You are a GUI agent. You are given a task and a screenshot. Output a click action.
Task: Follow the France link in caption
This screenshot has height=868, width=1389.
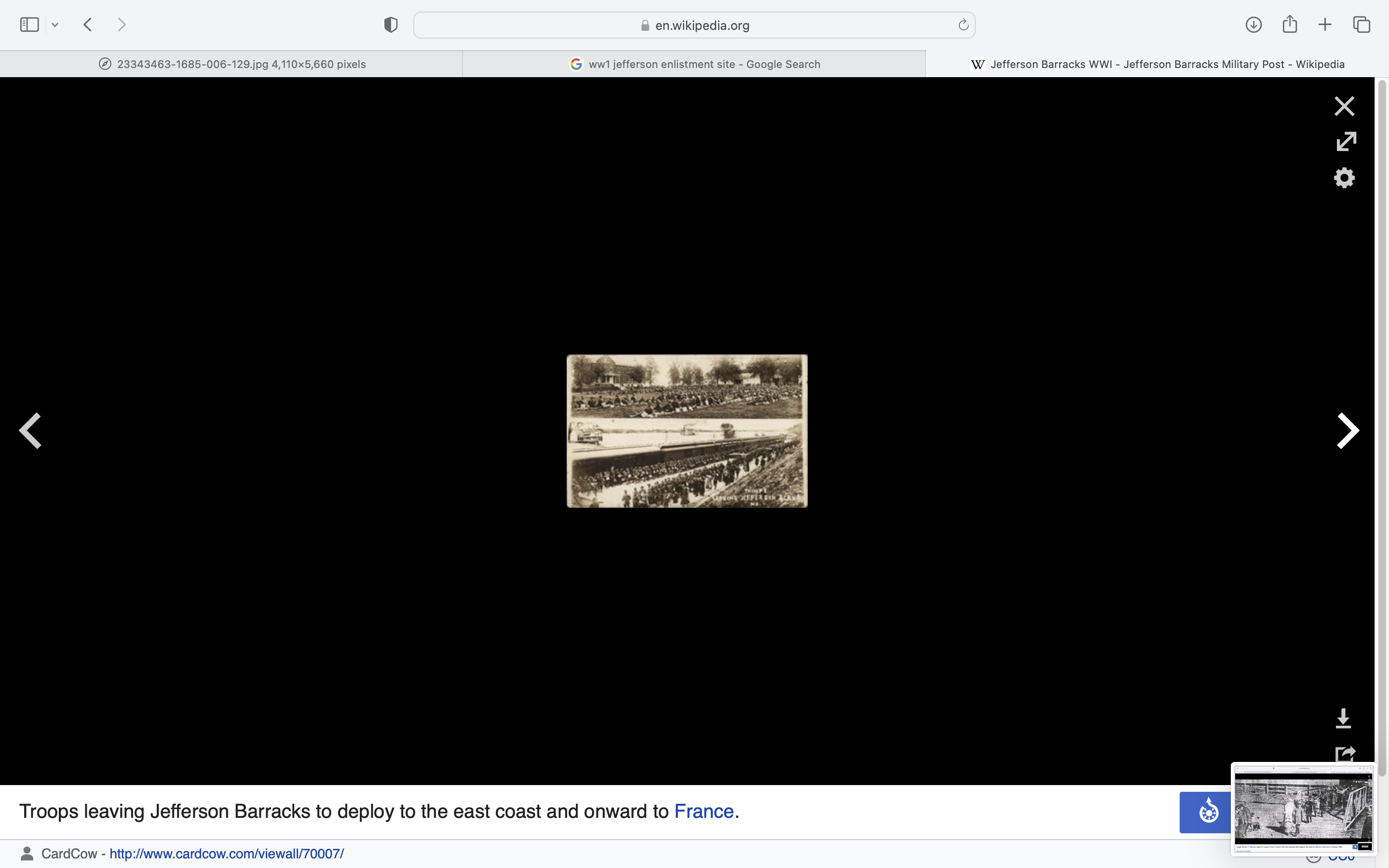coord(704,811)
